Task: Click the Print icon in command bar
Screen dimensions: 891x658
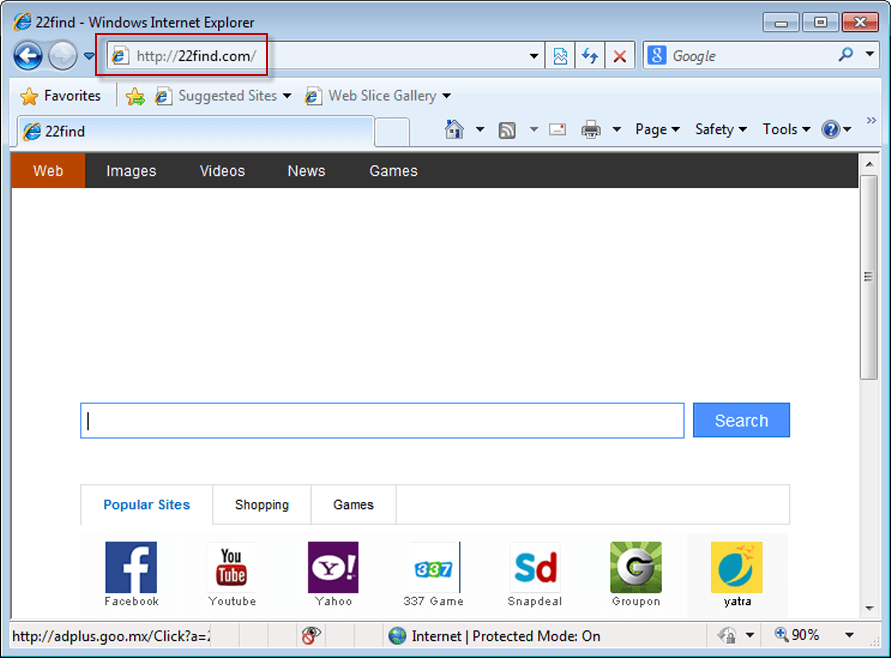Action: coord(591,129)
